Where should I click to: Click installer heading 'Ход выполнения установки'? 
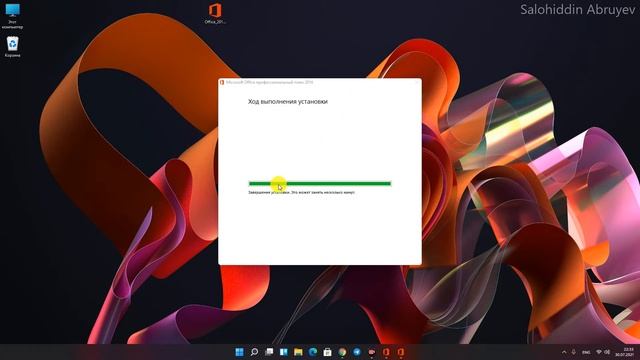(x=288, y=101)
